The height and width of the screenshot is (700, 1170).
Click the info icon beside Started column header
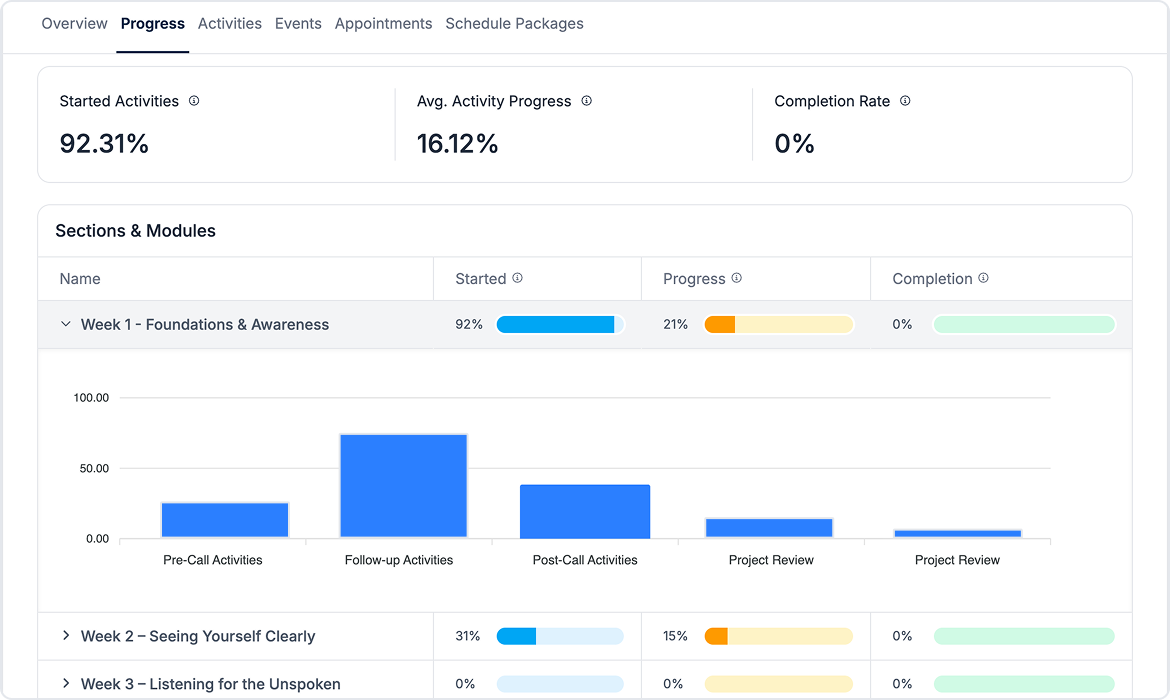(x=518, y=278)
